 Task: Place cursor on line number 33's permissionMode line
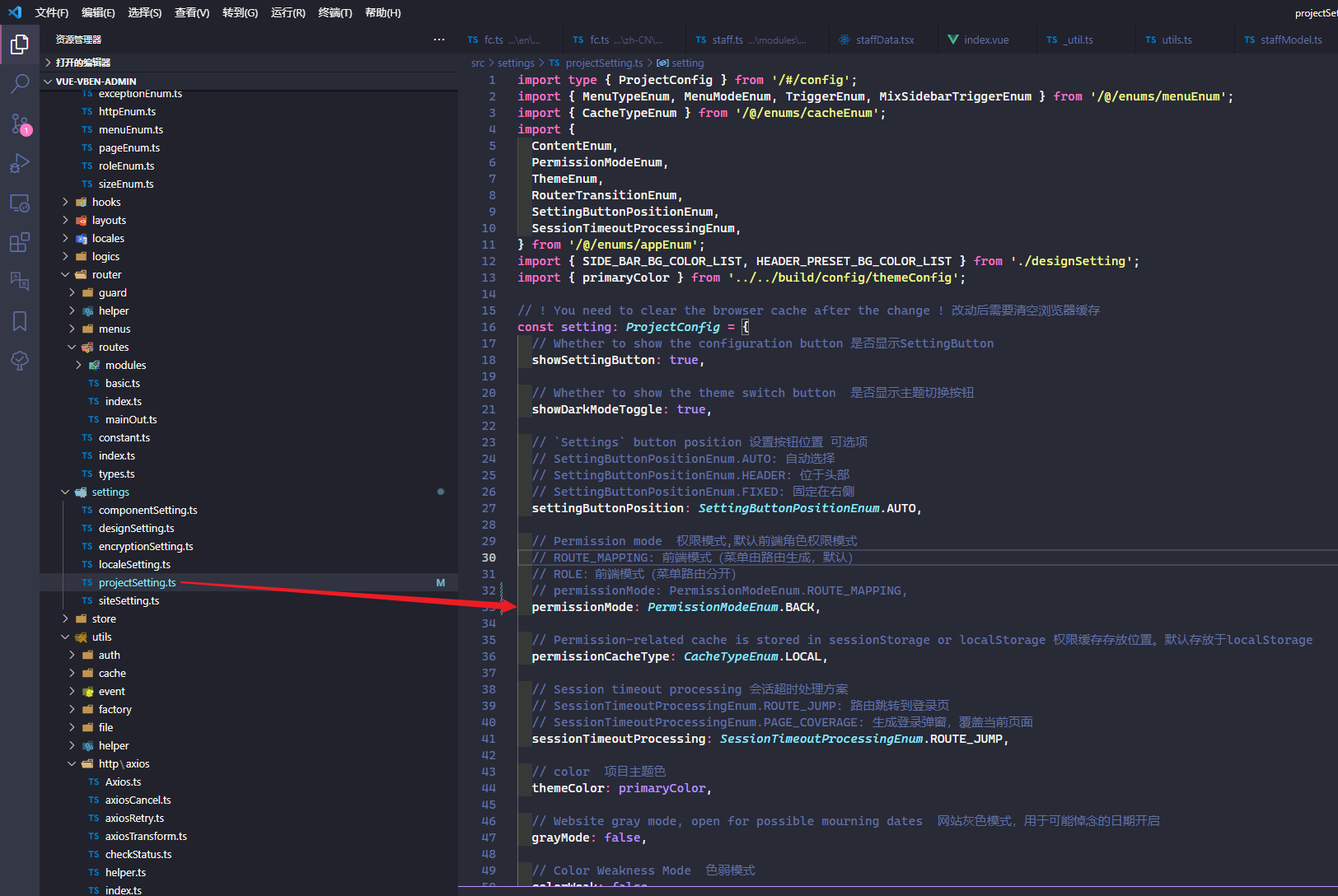[x=676, y=607]
